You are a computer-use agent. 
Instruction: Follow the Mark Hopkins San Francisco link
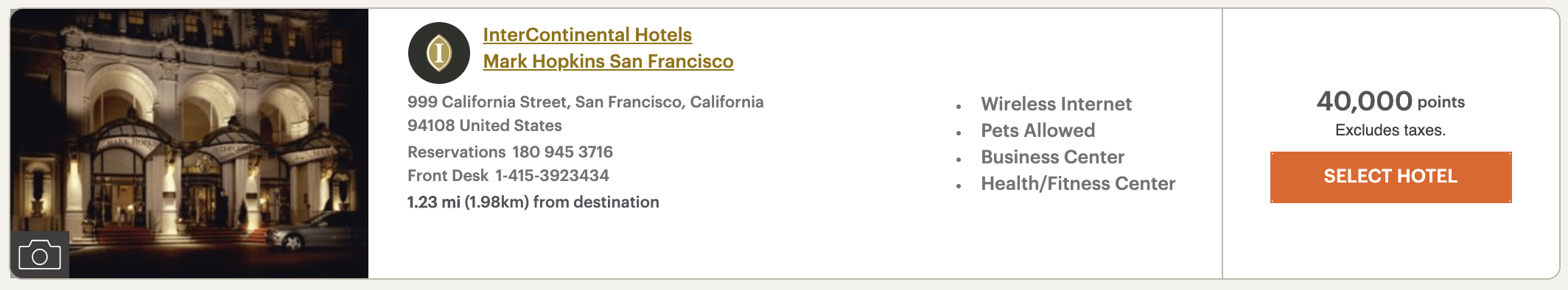[608, 61]
